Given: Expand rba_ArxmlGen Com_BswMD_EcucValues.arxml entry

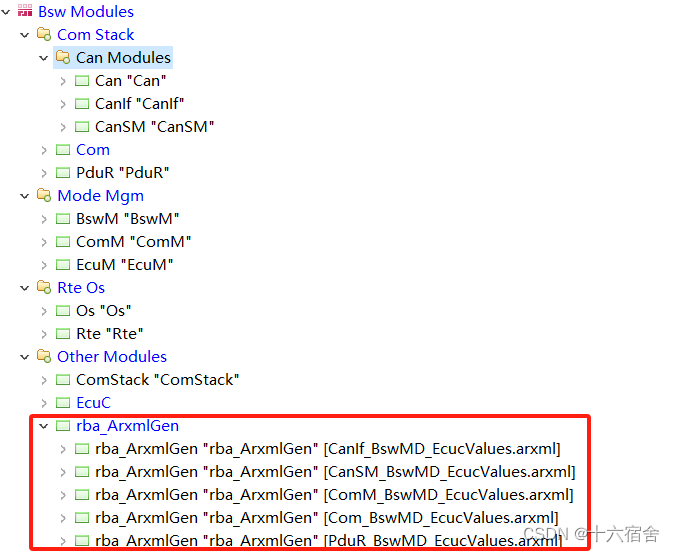Looking at the screenshot, I should (x=63, y=518).
